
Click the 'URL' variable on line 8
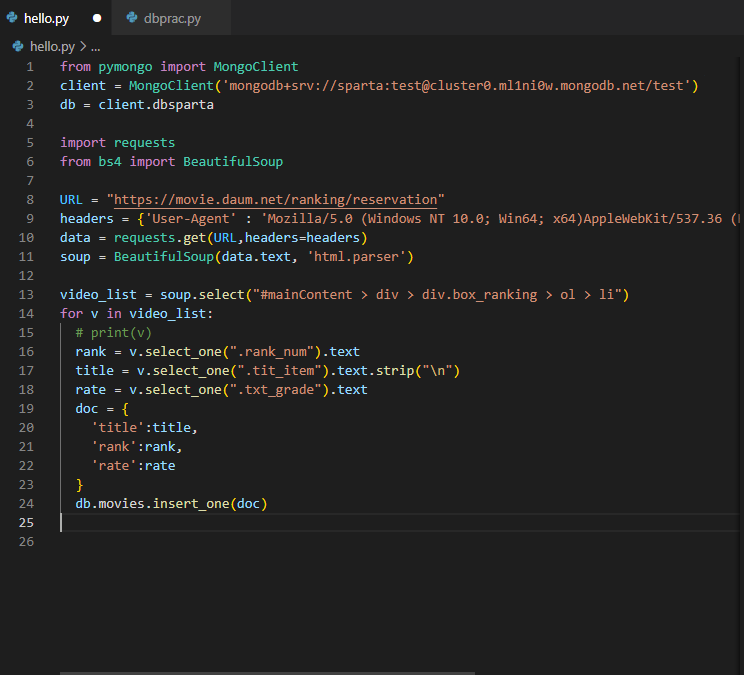pos(71,200)
